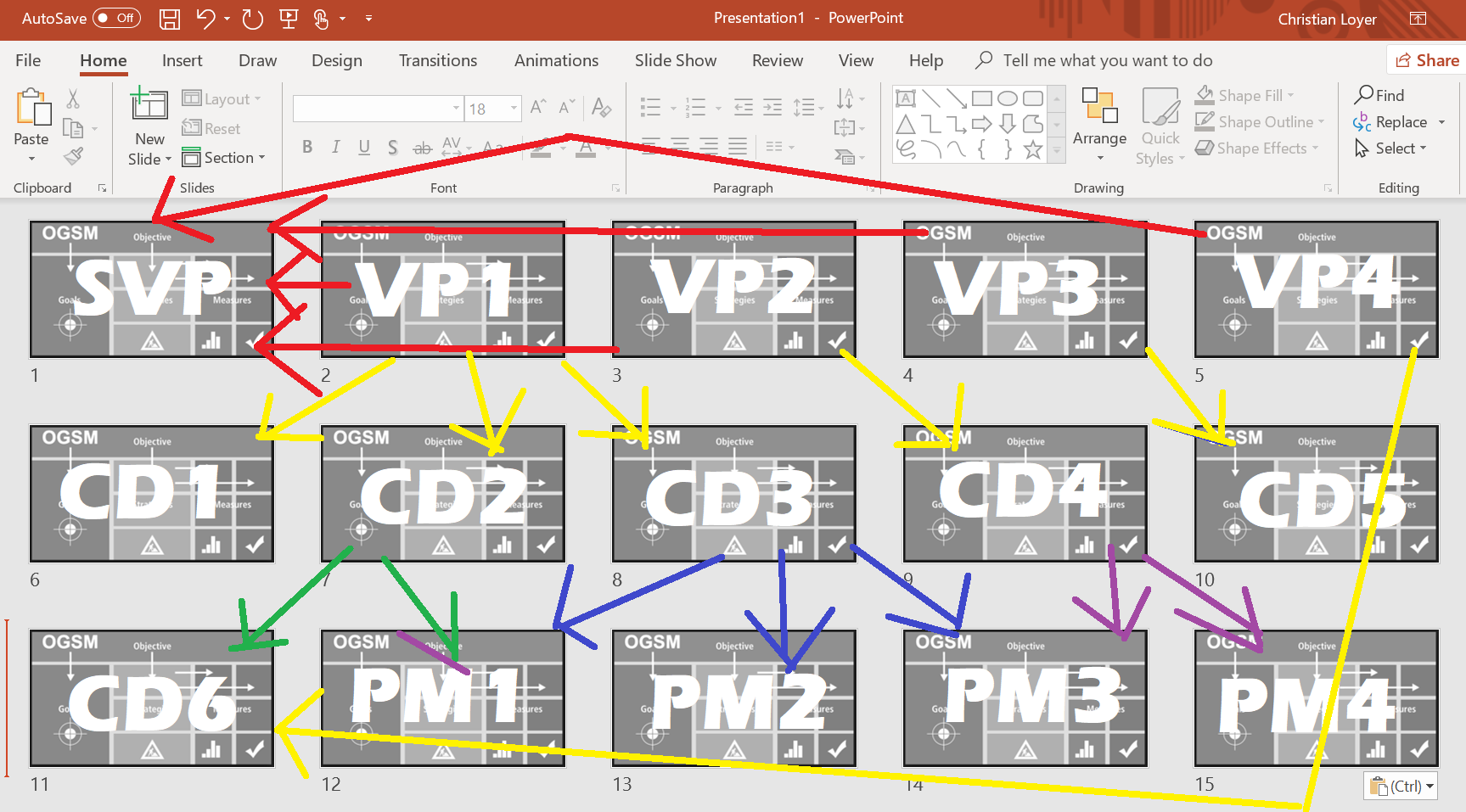Open Quick Styles gallery
This screenshot has height=812, width=1466.
coord(1160,126)
